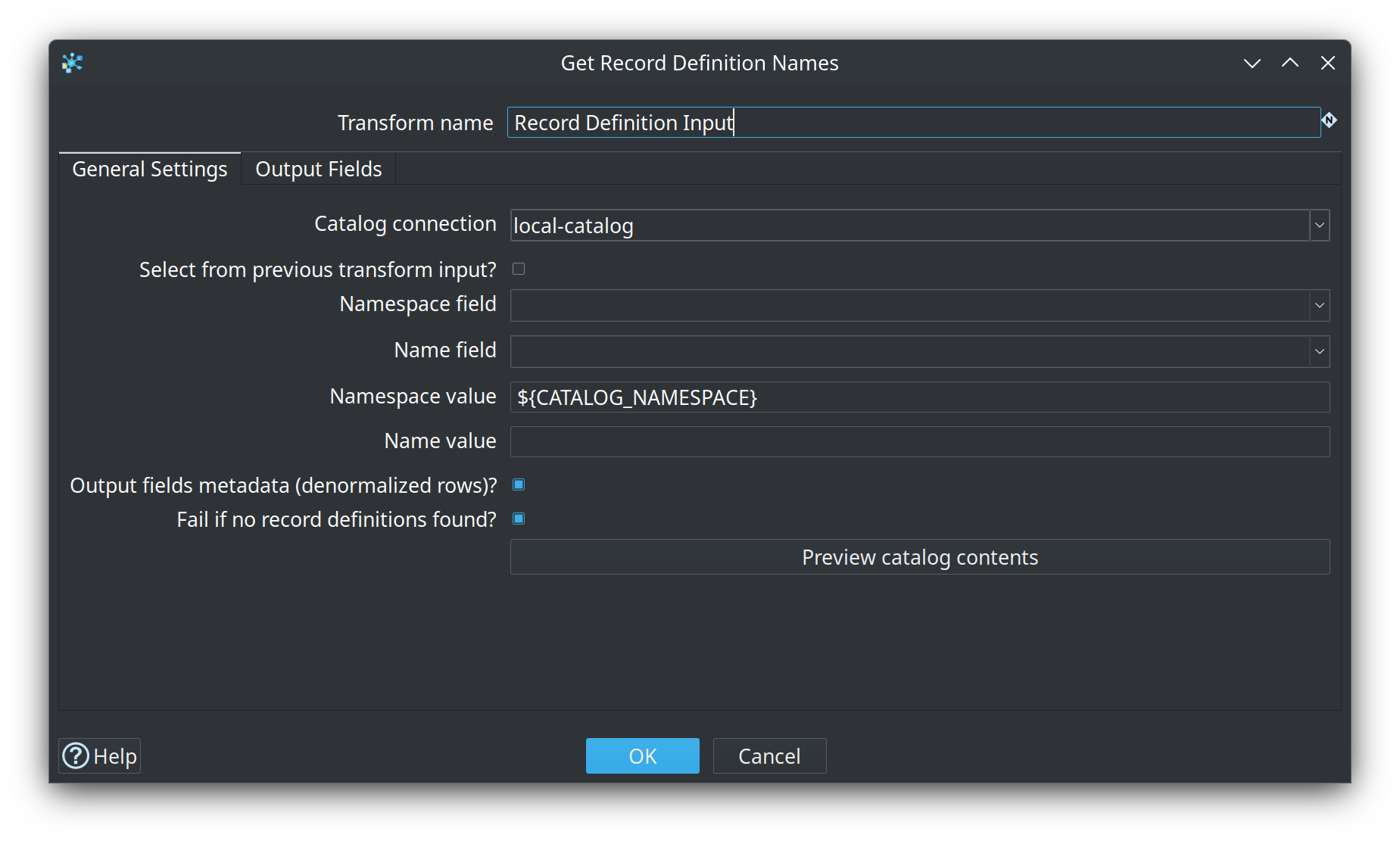Minimize the dialog with the down chevron

(1252, 64)
